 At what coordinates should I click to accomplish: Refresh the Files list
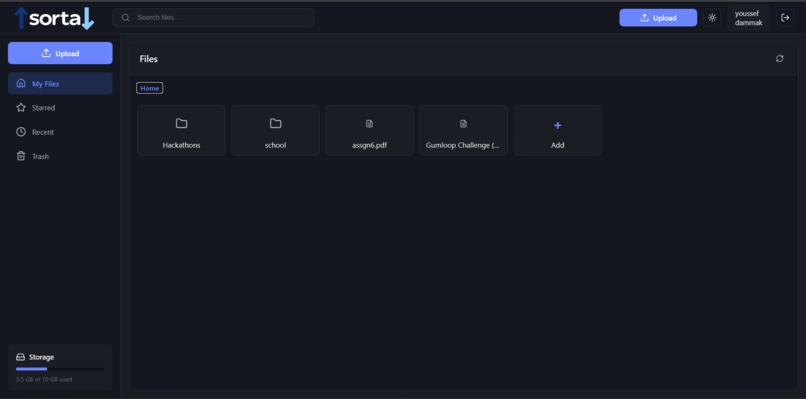780,59
